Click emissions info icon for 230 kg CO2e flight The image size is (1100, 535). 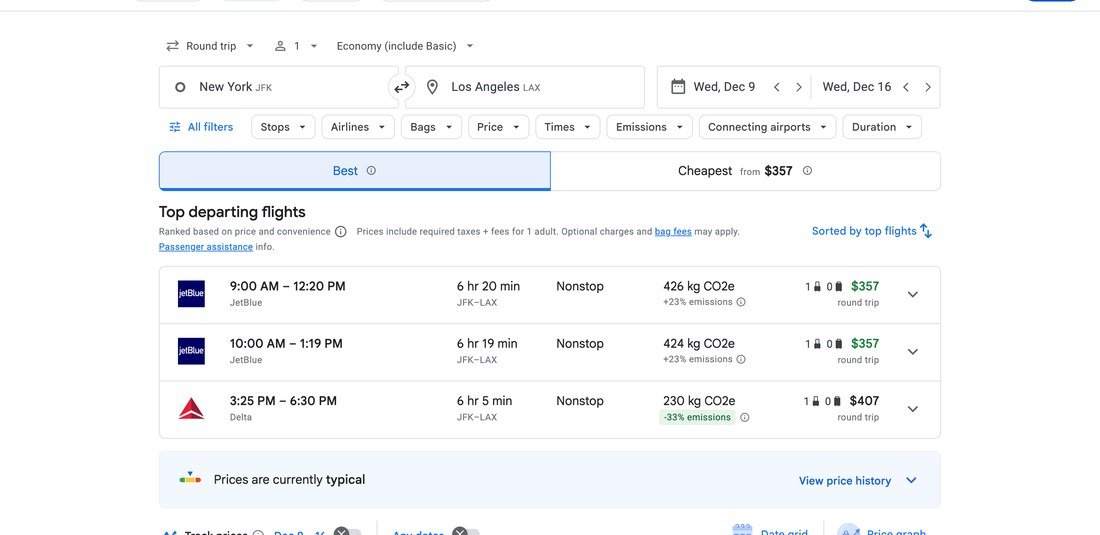pos(745,417)
